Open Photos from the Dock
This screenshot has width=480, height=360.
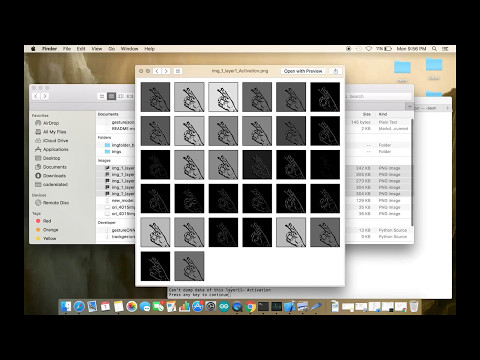point(132,306)
